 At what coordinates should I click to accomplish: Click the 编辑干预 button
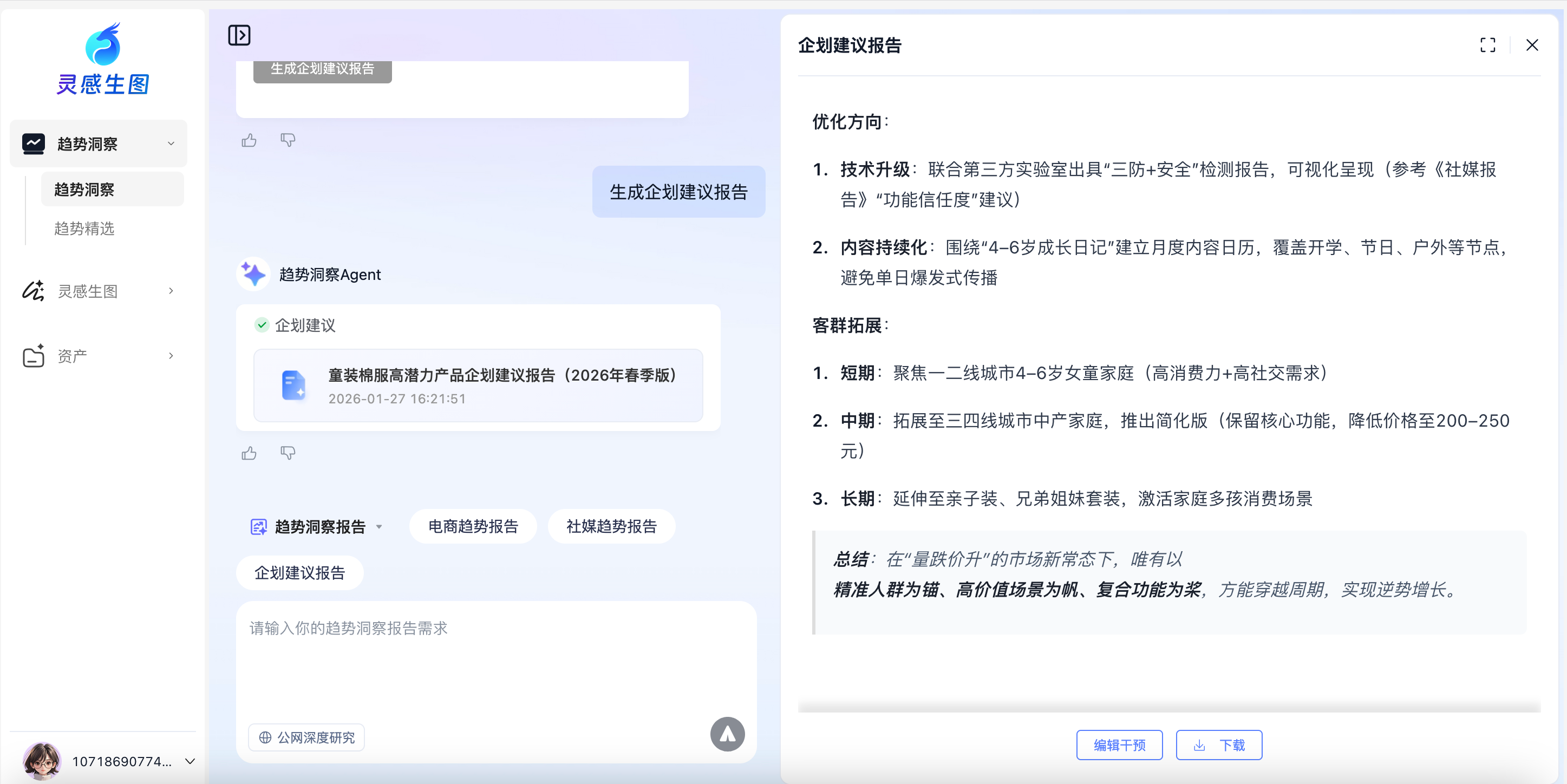click(1119, 745)
